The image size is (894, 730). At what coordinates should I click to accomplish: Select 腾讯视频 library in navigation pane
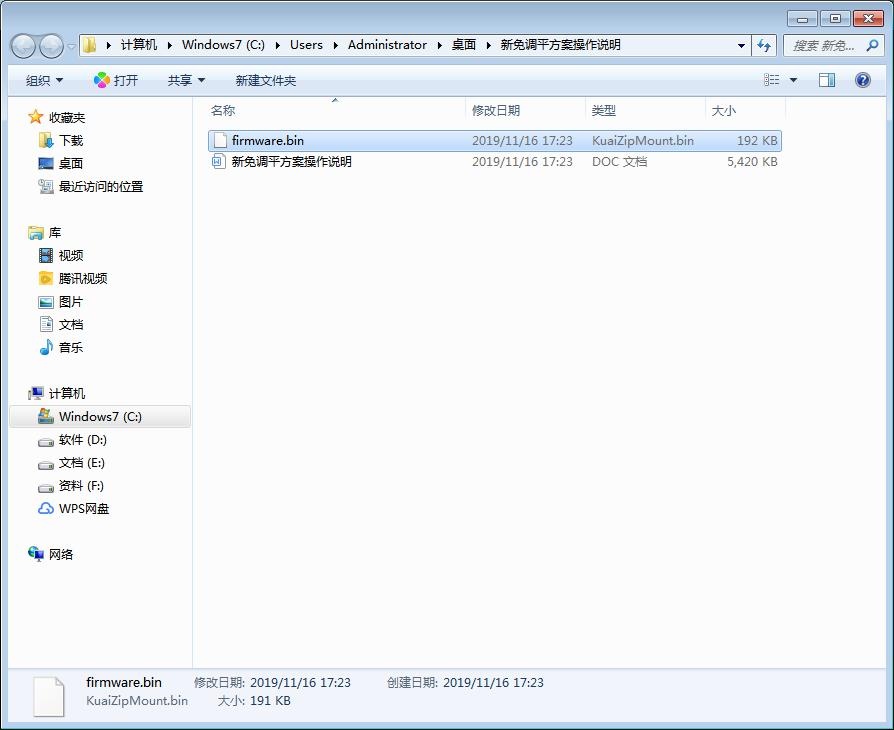[82, 279]
